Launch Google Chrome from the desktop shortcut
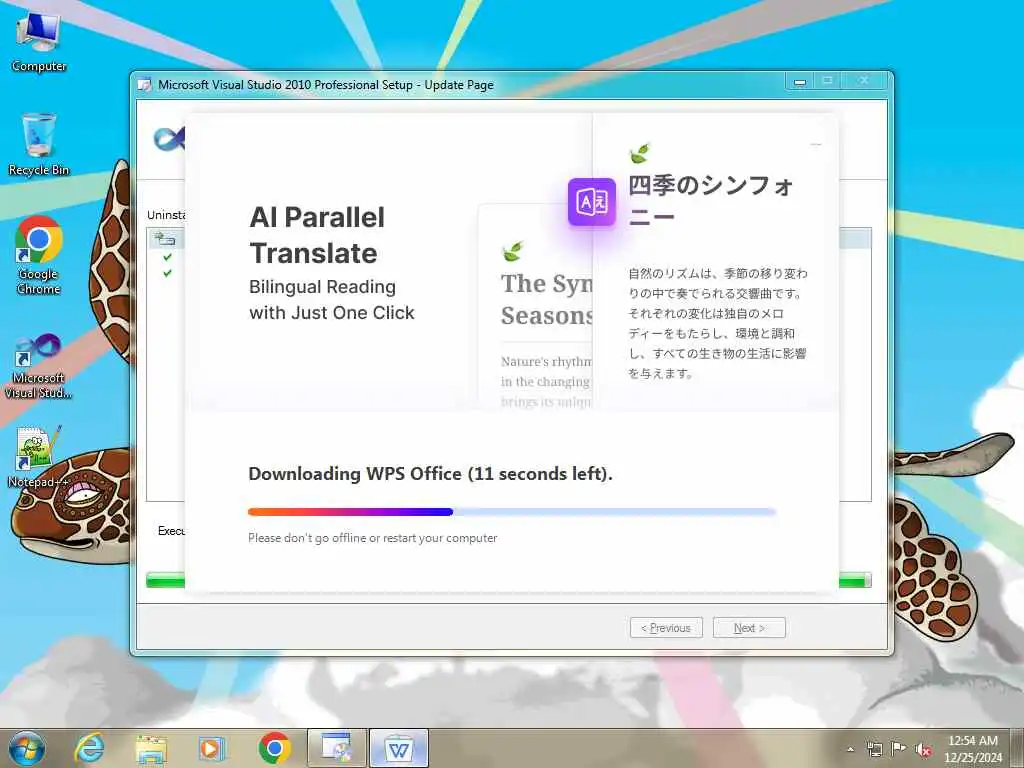Viewport: 1024px width, 768px height. 39,255
